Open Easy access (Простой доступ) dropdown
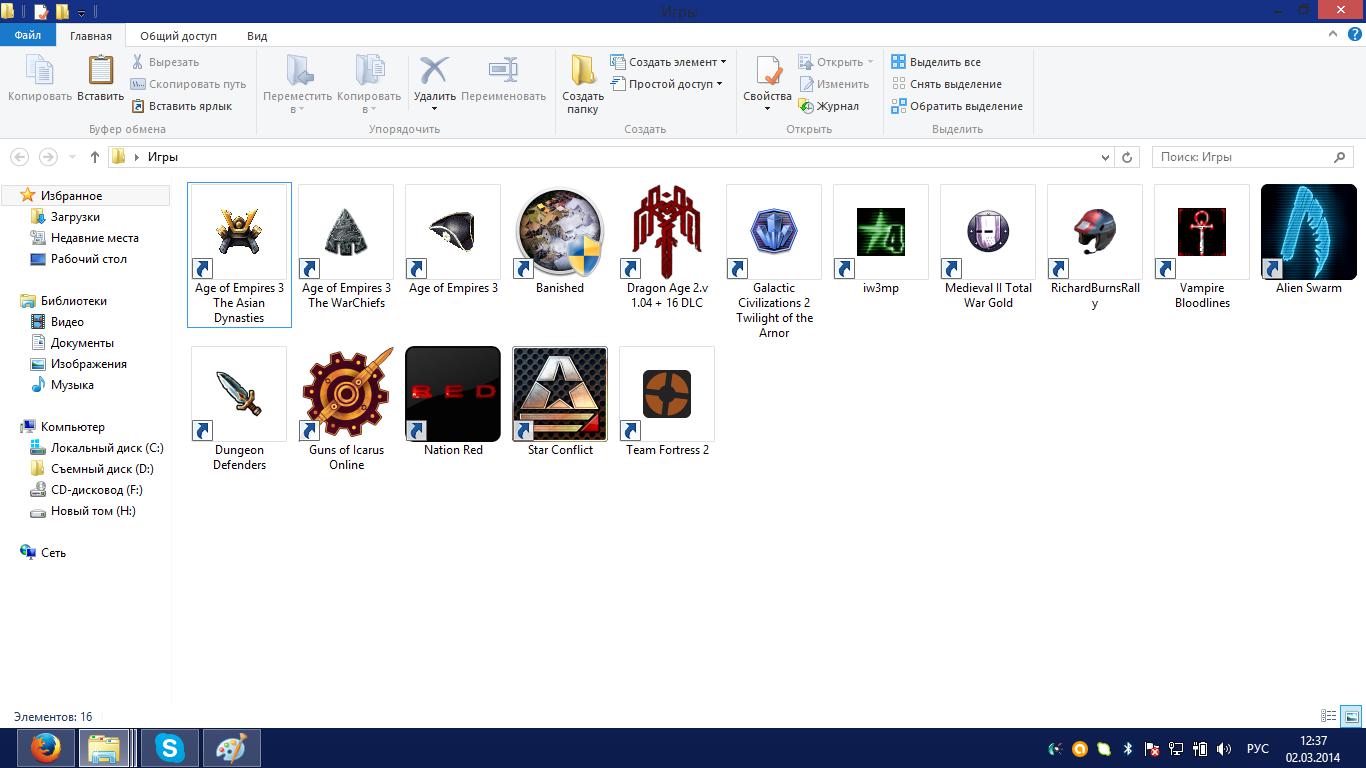Image resolution: width=1366 pixels, height=768 pixels. point(666,84)
